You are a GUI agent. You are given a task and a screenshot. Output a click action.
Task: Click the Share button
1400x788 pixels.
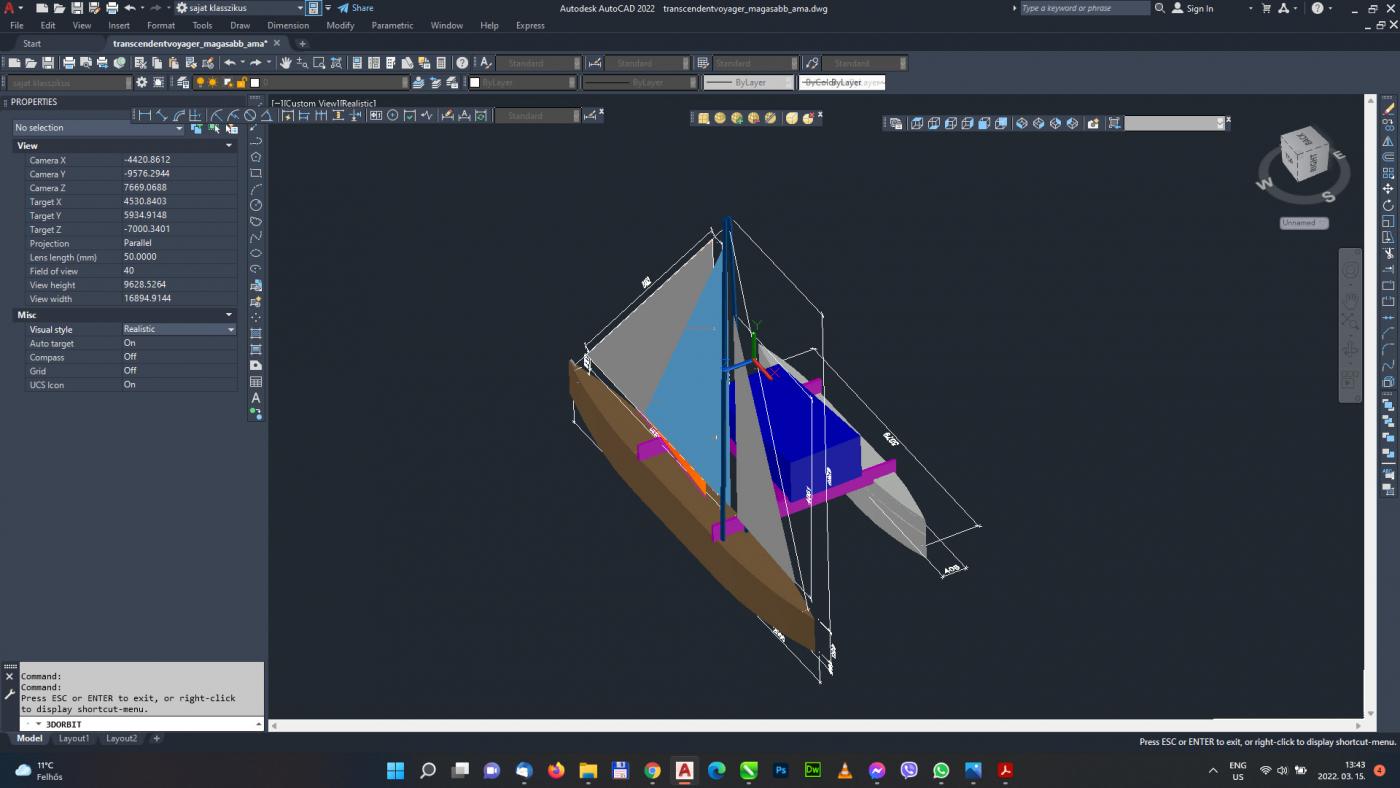click(355, 8)
